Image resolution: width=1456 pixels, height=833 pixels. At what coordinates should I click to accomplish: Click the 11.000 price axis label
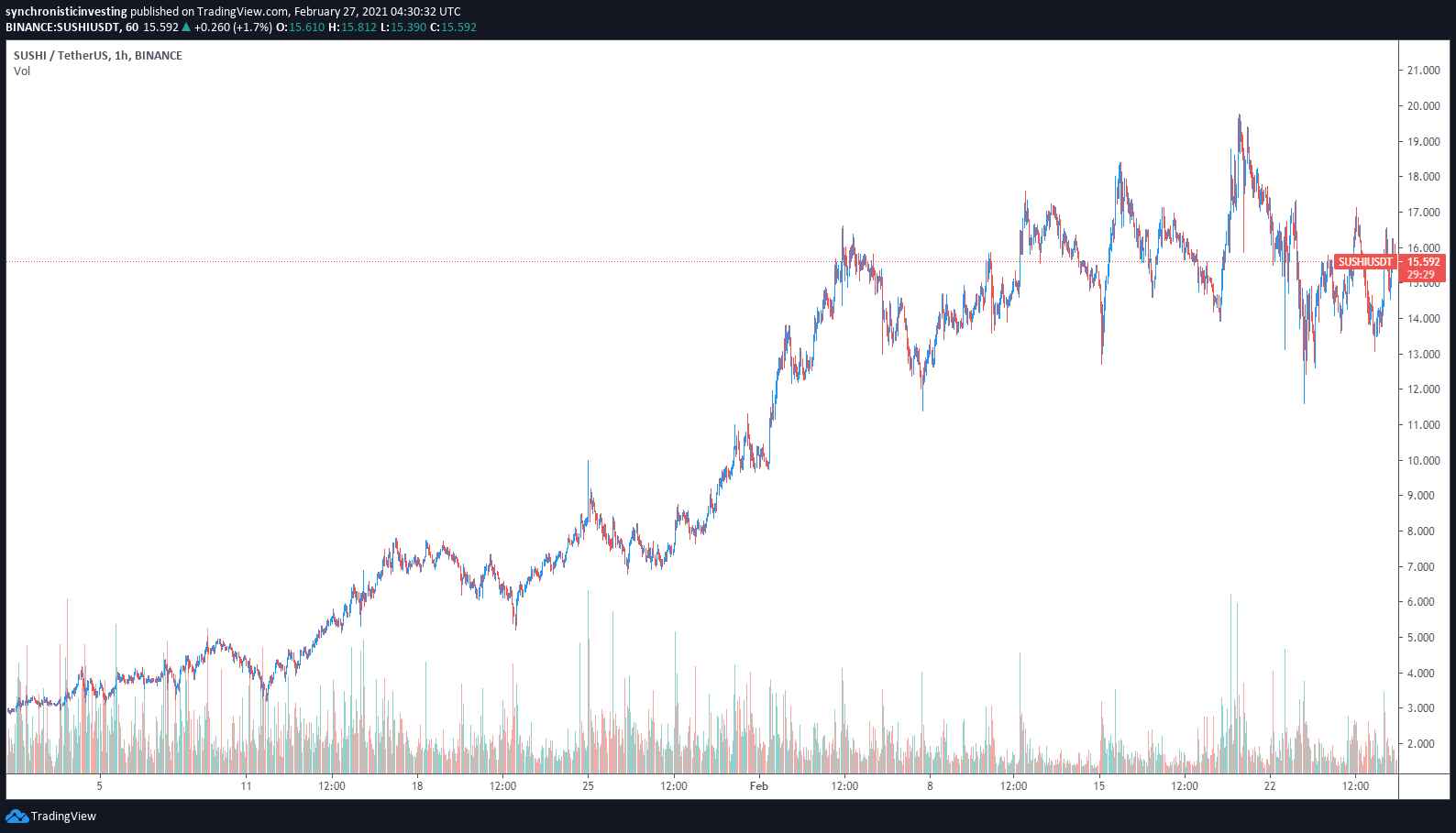pyautogui.click(x=1424, y=425)
